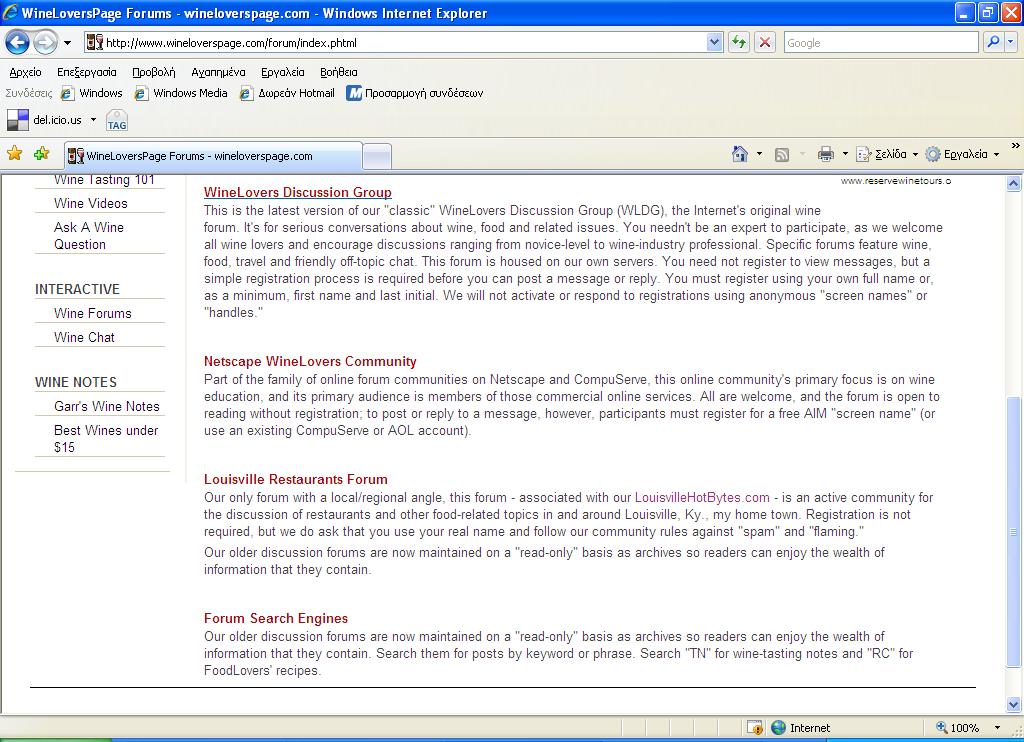Open the Προβολή menu
1024x742 pixels.
pos(153,73)
